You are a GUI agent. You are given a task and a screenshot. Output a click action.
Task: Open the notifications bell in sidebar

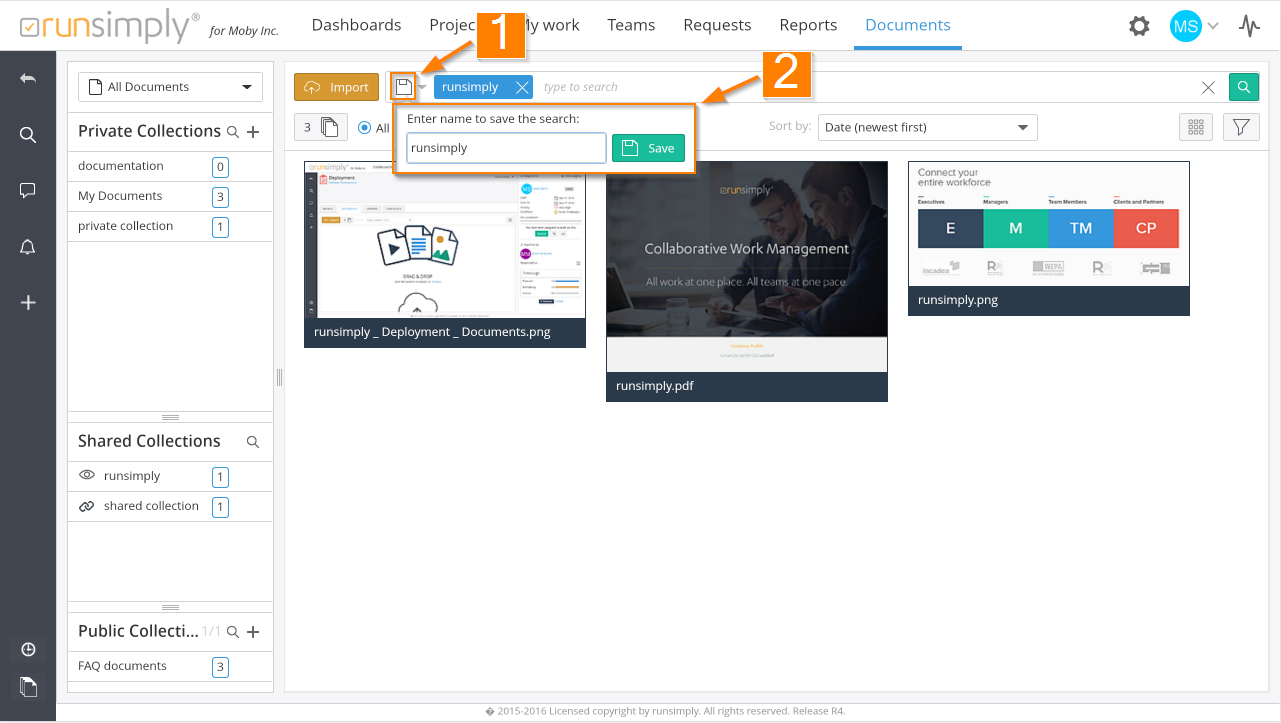(28, 247)
